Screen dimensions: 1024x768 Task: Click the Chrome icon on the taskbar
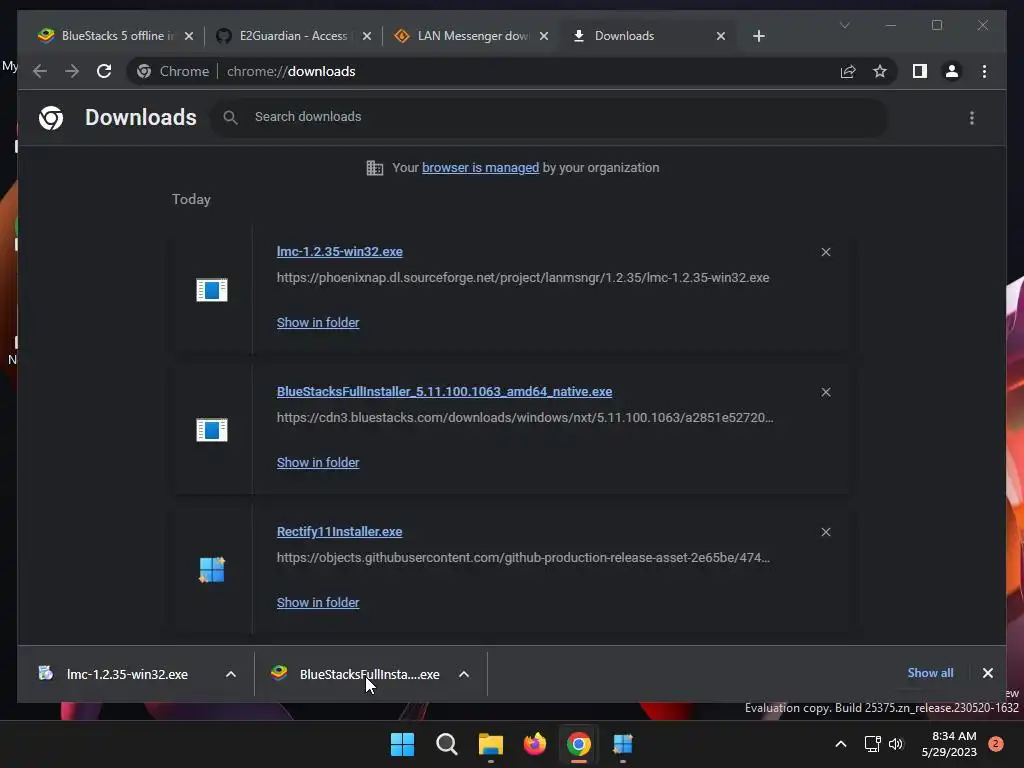(579, 744)
